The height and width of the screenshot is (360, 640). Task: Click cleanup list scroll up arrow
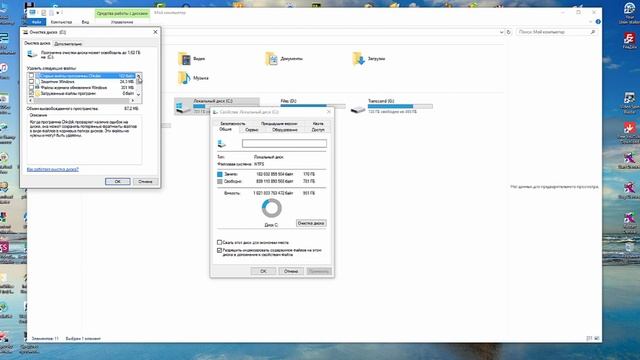pos(138,76)
